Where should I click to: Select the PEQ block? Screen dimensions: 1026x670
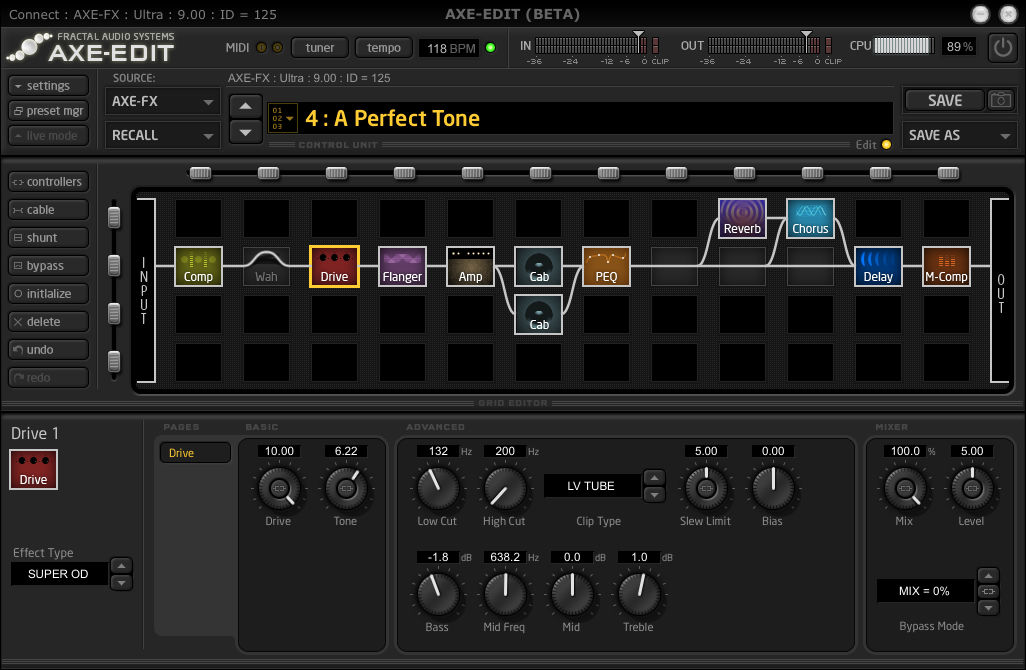(606, 266)
